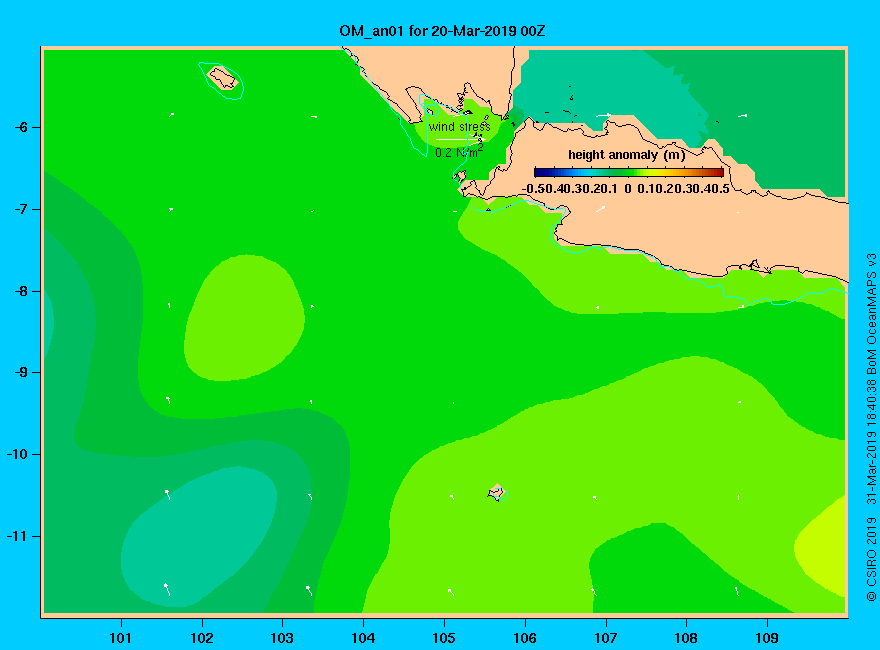Viewport: 880px width, 650px height.
Task: Click latitude tick label -7
Action: (21, 209)
